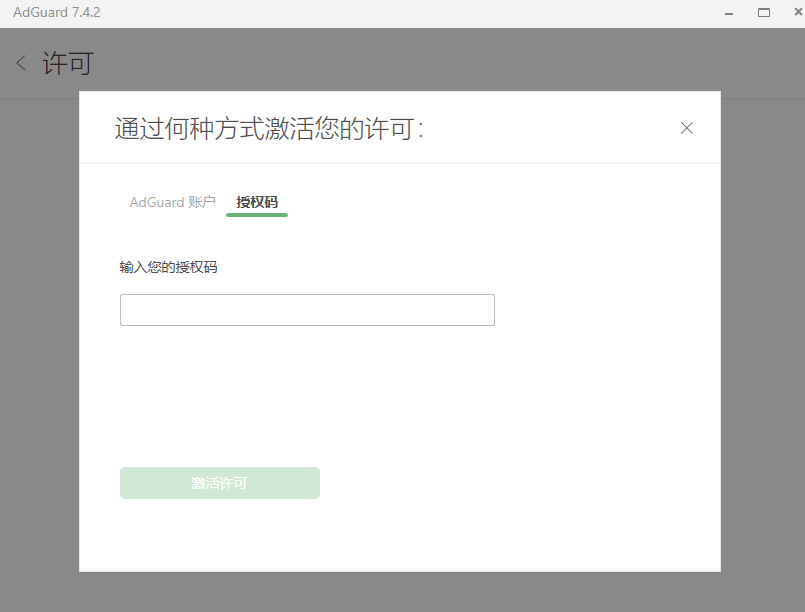Close the license activation dialog
The height and width of the screenshot is (612, 805).
(x=686, y=128)
